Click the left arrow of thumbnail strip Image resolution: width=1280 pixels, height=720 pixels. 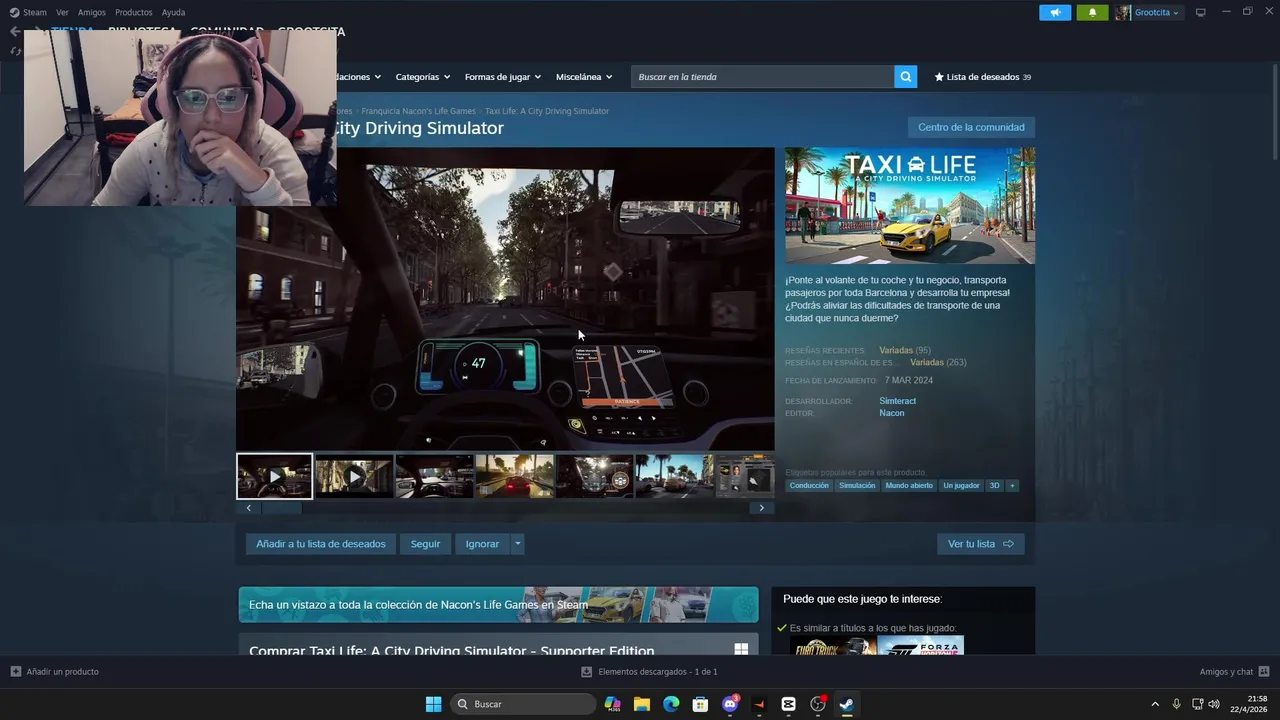click(x=249, y=508)
